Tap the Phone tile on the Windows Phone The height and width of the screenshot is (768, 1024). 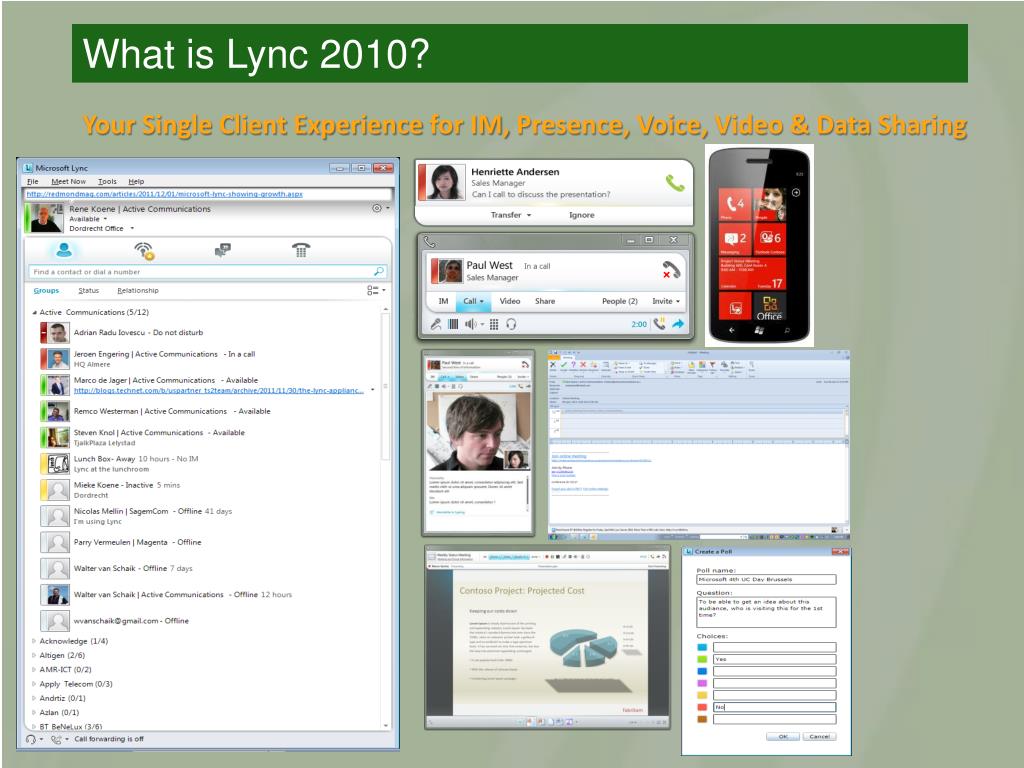(x=735, y=205)
